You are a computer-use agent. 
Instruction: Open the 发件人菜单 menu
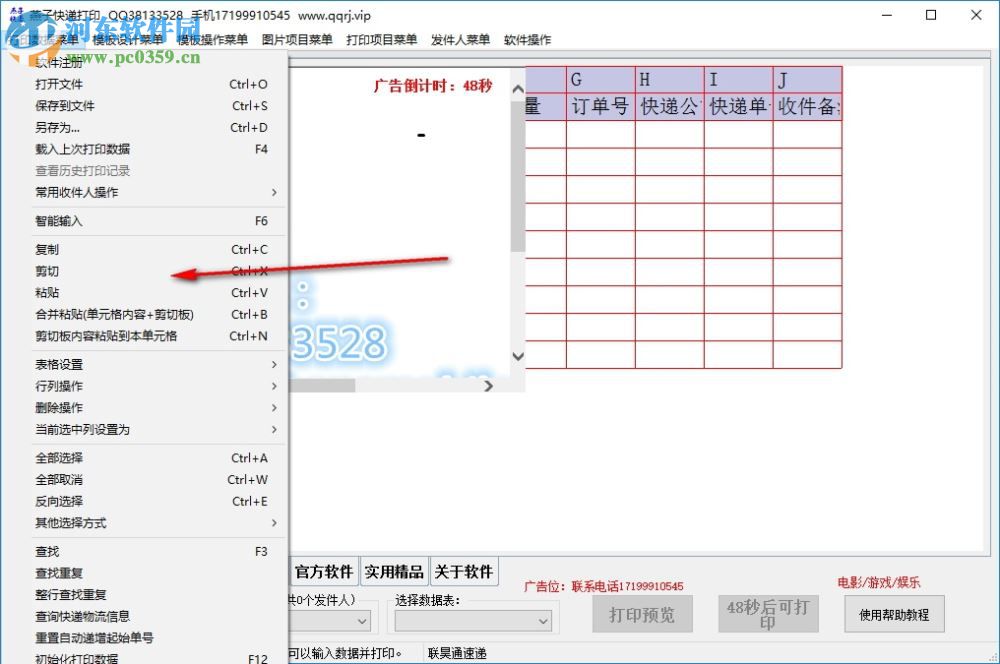coord(460,40)
